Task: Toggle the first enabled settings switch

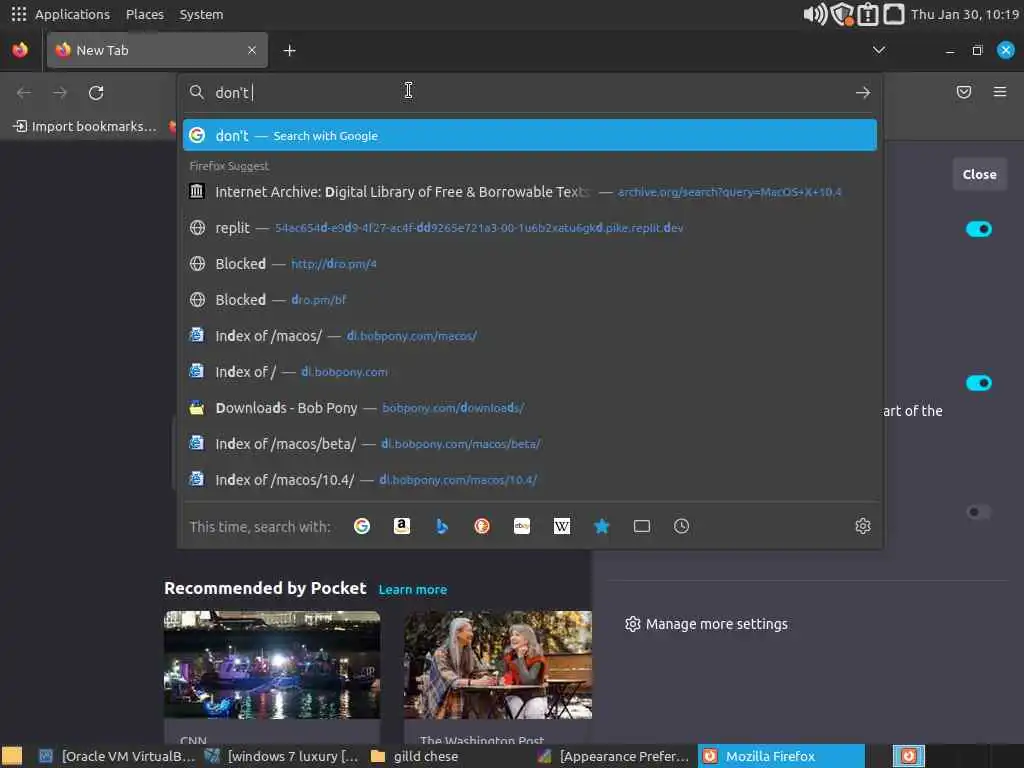Action: click(978, 229)
